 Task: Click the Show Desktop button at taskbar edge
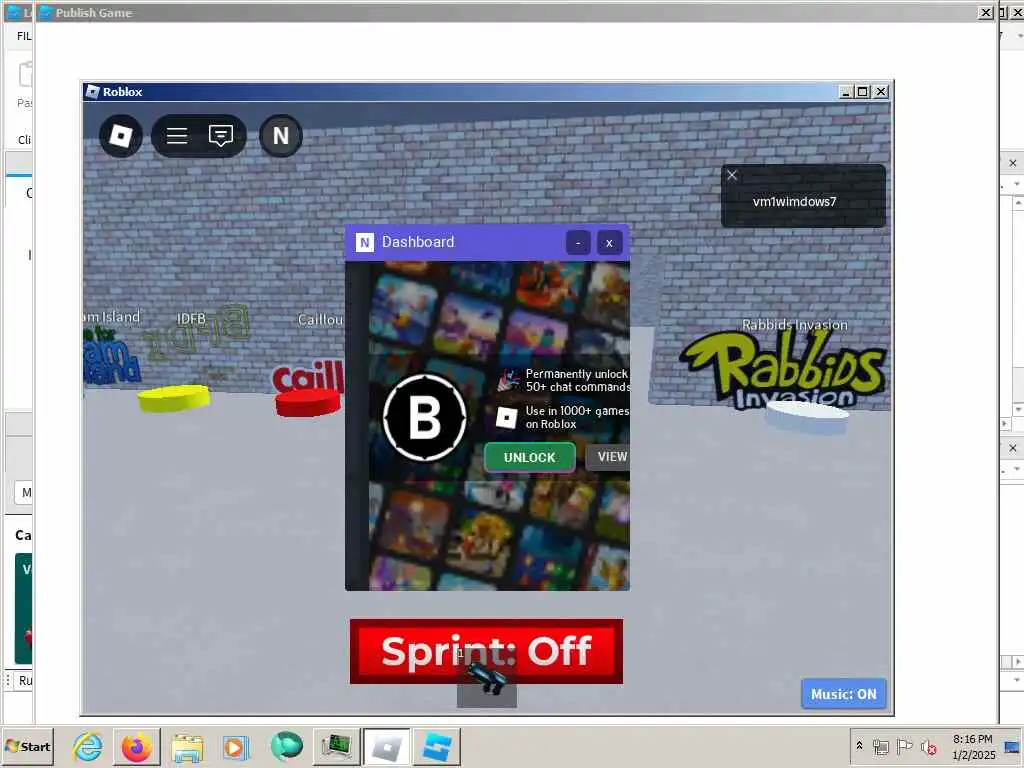pos(1013,746)
